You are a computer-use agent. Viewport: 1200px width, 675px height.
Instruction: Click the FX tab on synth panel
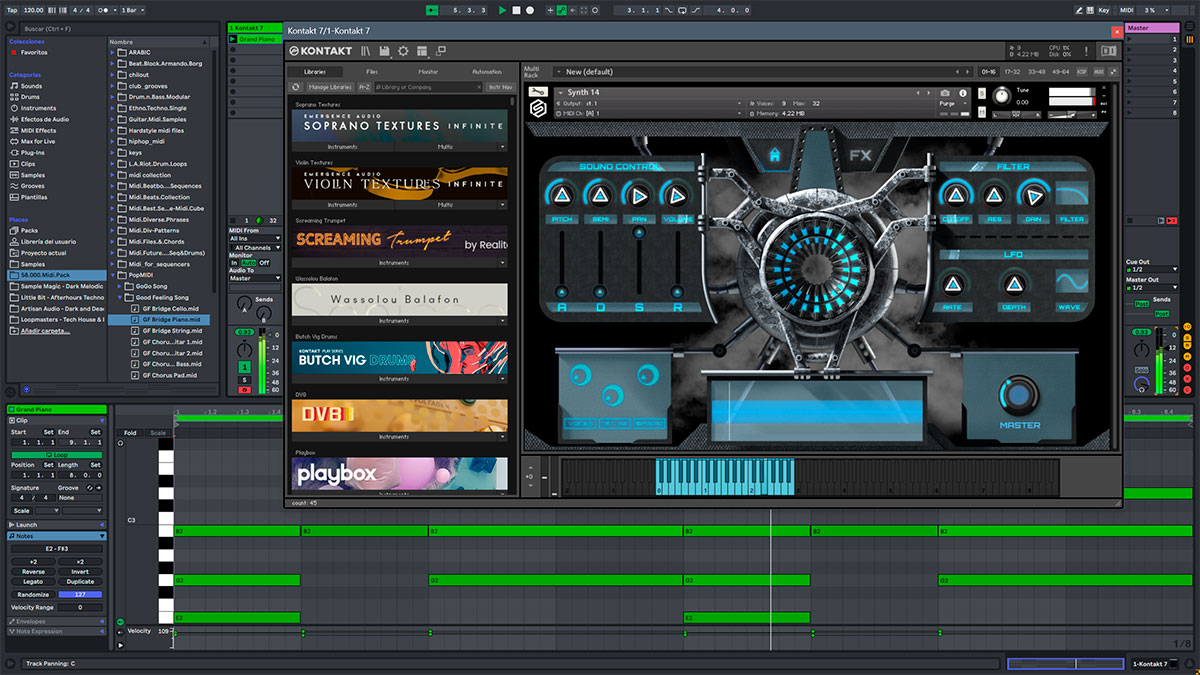860,156
